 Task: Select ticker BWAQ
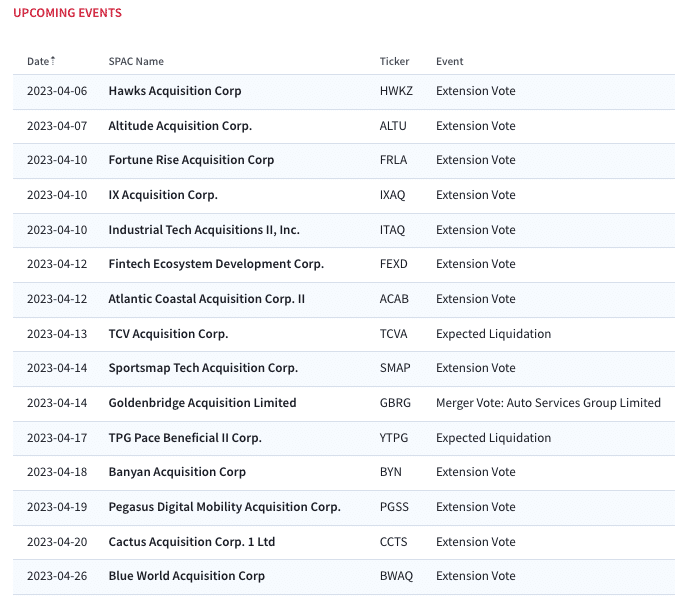coord(396,576)
